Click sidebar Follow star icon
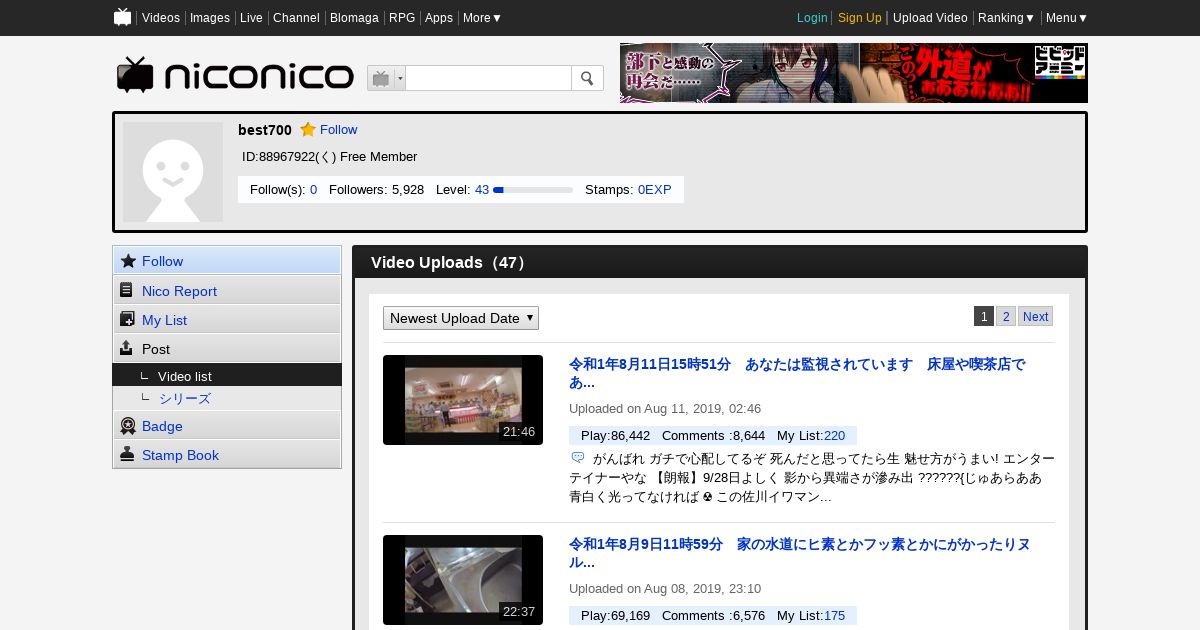Viewport: 1200px width, 630px height. [x=127, y=261]
